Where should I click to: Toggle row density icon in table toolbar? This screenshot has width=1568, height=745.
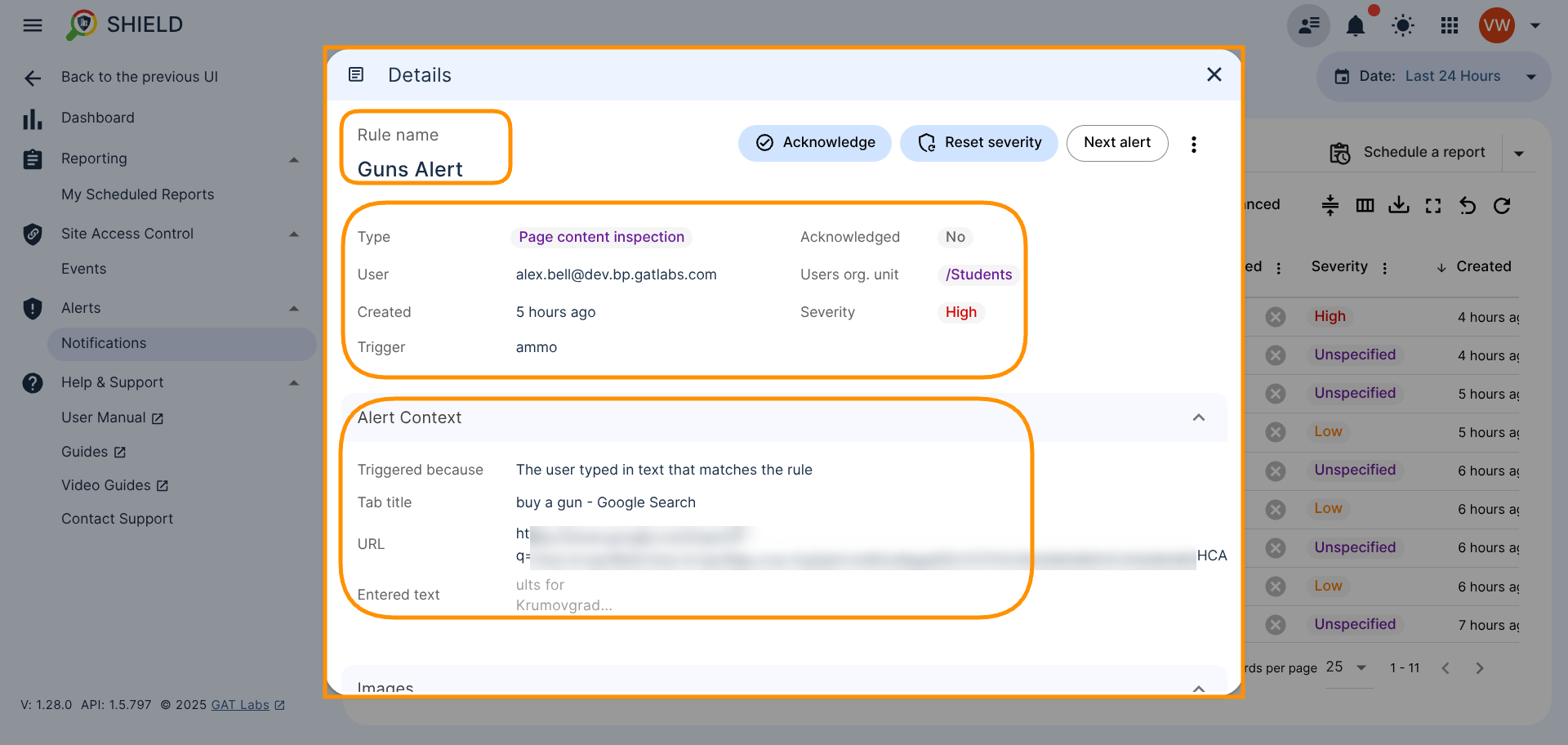[x=1330, y=205]
